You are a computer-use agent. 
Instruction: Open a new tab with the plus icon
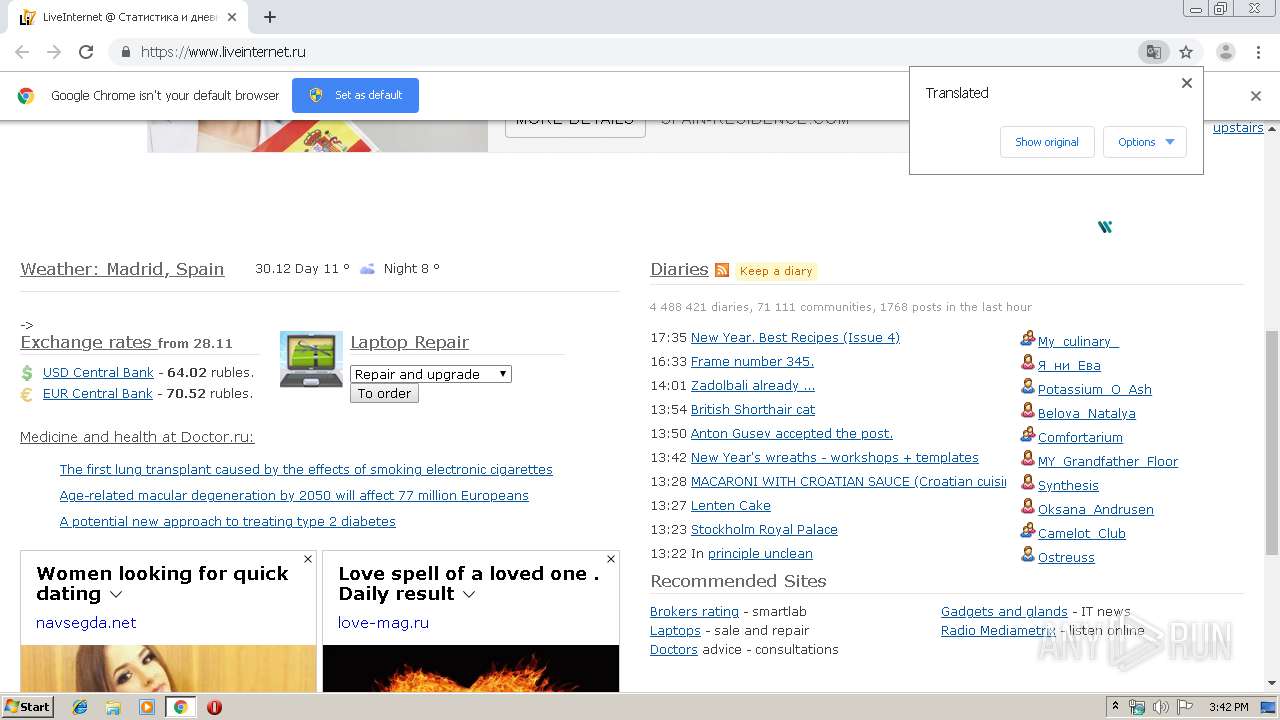[x=270, y=17]
